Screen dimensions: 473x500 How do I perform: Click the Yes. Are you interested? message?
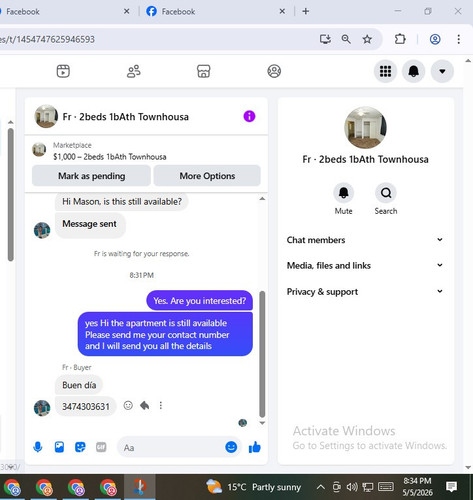[199, 301]
